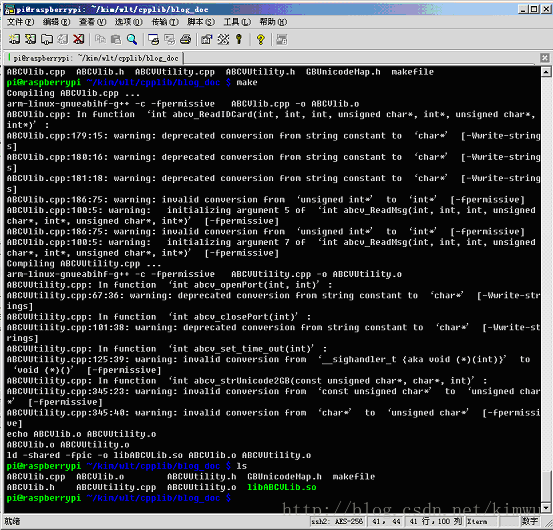Click the GBUnicodeMap.h in the top listing
Viewport: 553px width, 530px height.
(x=343, y=72)
